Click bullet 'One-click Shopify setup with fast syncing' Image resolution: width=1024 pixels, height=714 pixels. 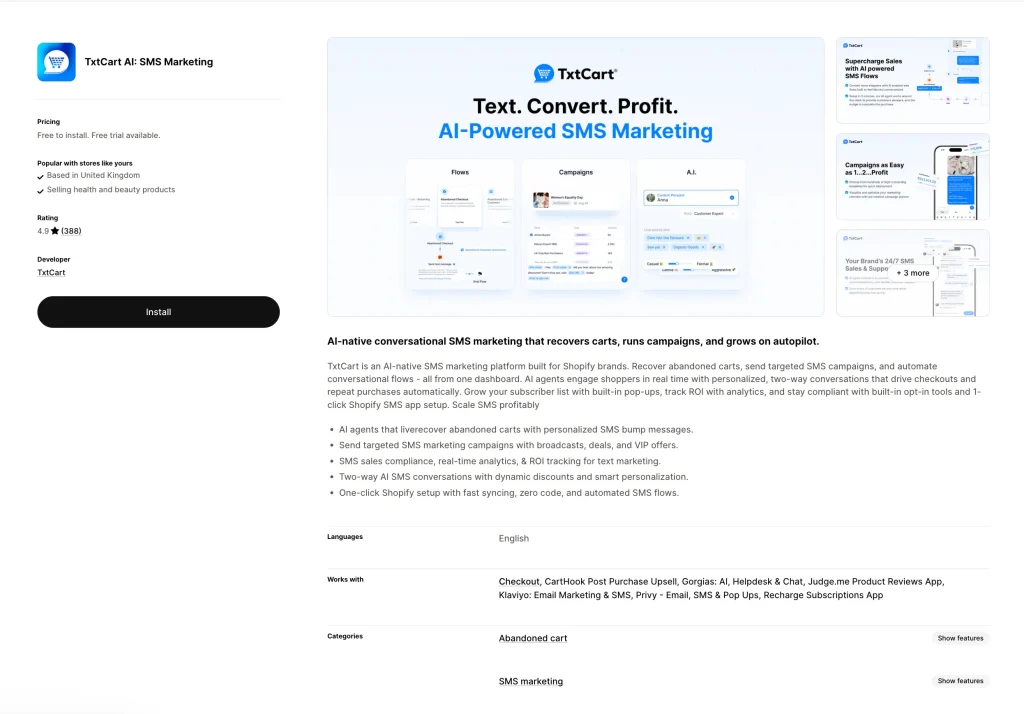[x=509, y=493]
